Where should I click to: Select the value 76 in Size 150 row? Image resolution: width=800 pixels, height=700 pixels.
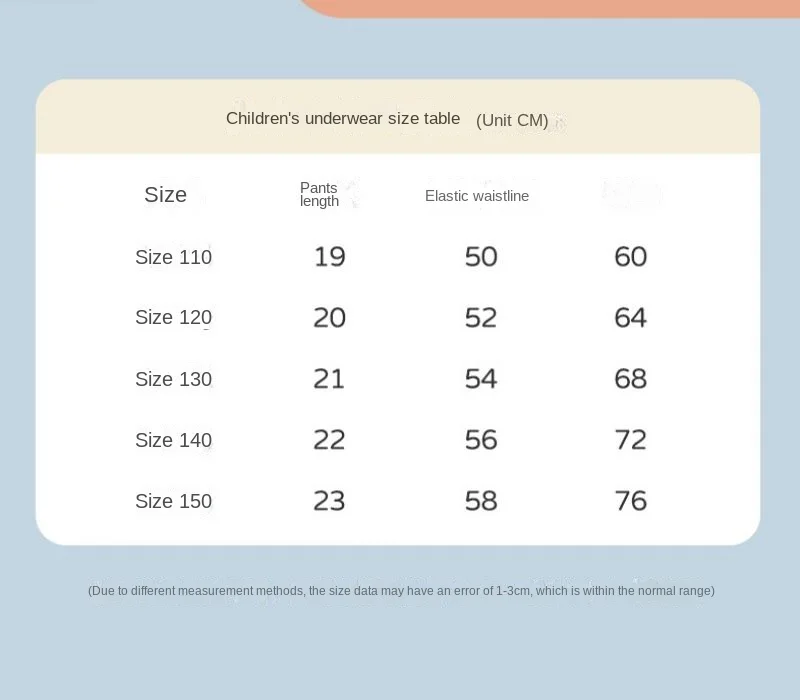point(631,501)
